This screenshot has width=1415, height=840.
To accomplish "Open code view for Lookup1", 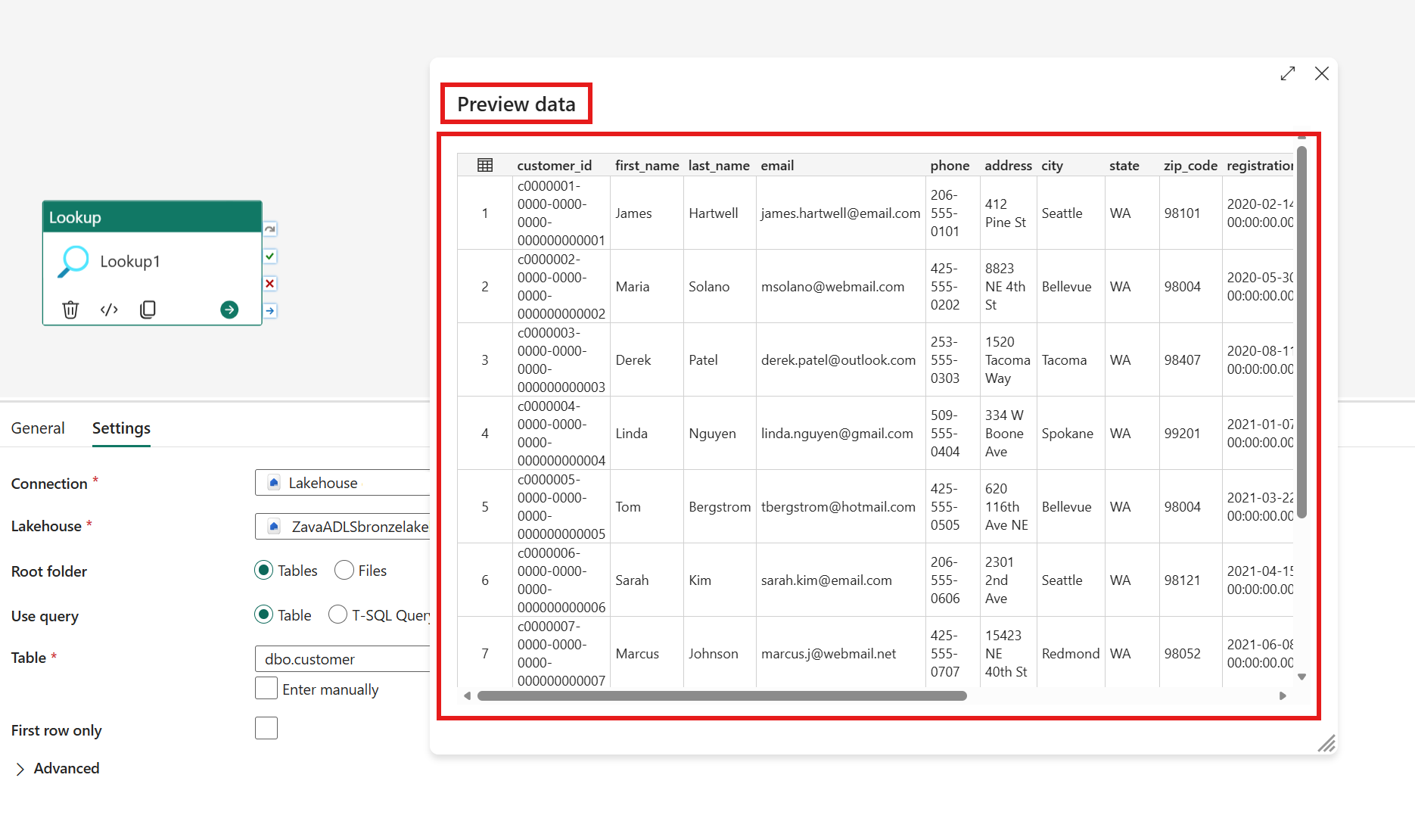I will point(109,310).
